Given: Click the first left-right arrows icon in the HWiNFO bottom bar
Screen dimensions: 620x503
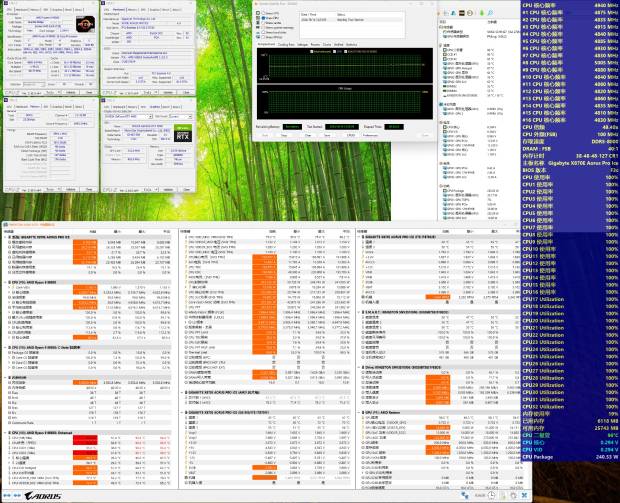Looking at the screenshot, I should pos(7,495).
